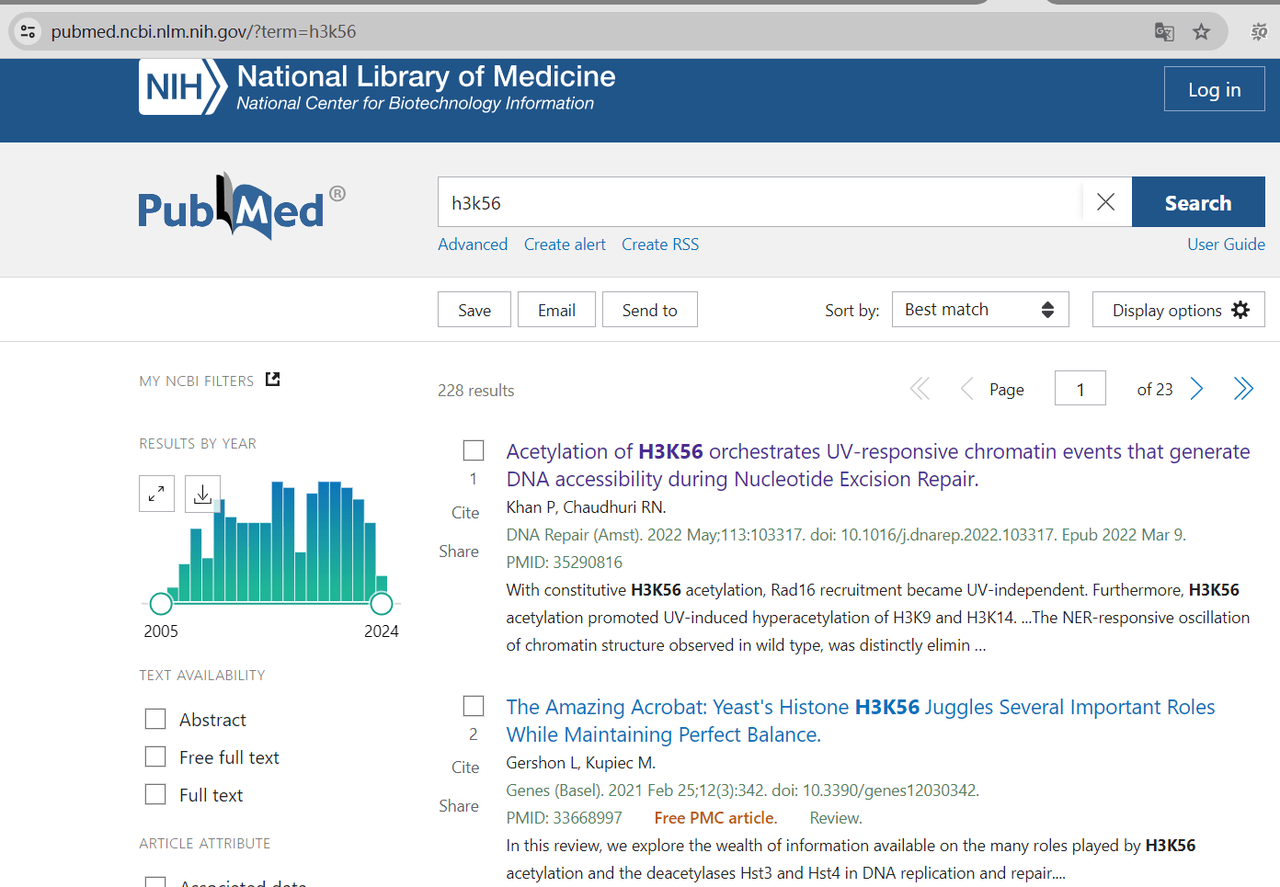Image resolution: width=1280 pixels, height=887 pixels.
Task: Jump to the last results page with double chevron
Action: point(1243,388)
